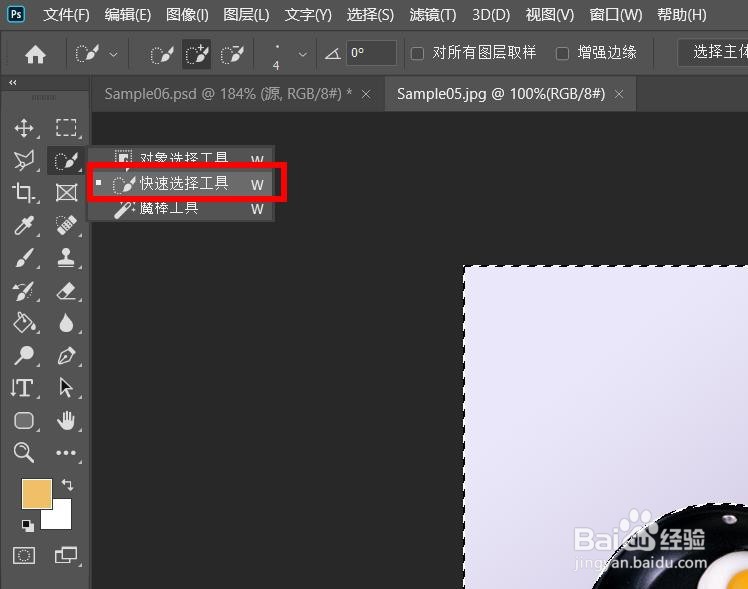Choose New Selection mode in options bar
This screenshot has width=748, height=589.
coord(162,54)
